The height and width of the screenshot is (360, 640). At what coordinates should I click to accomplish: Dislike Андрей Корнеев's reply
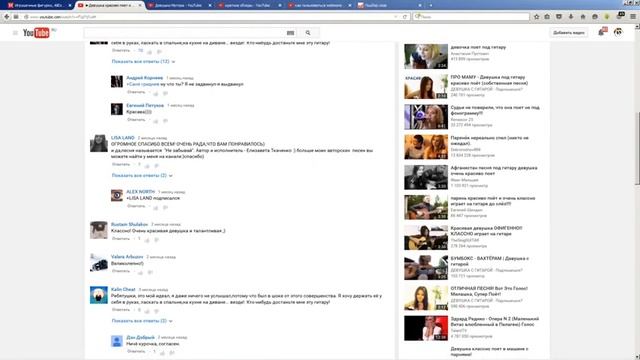(165, 93)
